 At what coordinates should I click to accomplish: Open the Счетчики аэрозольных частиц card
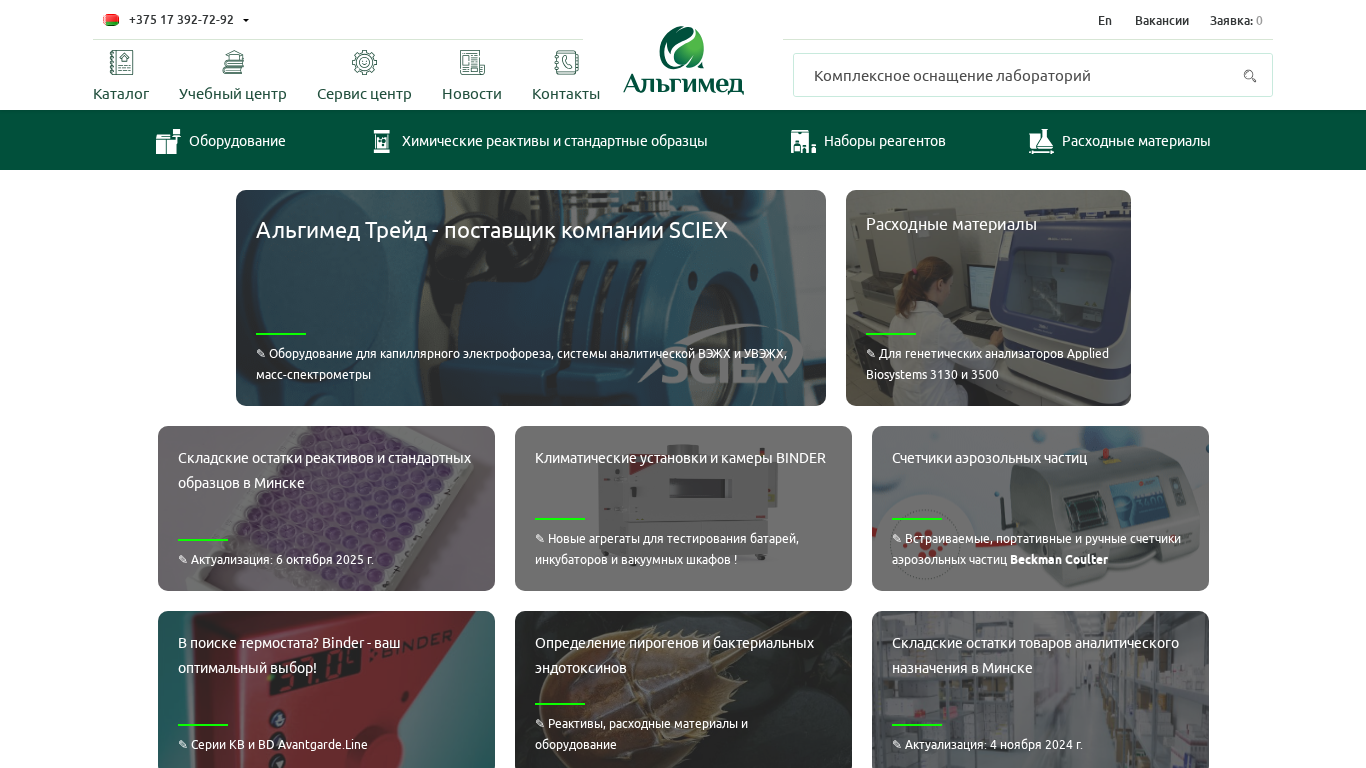click(1040, 508)
